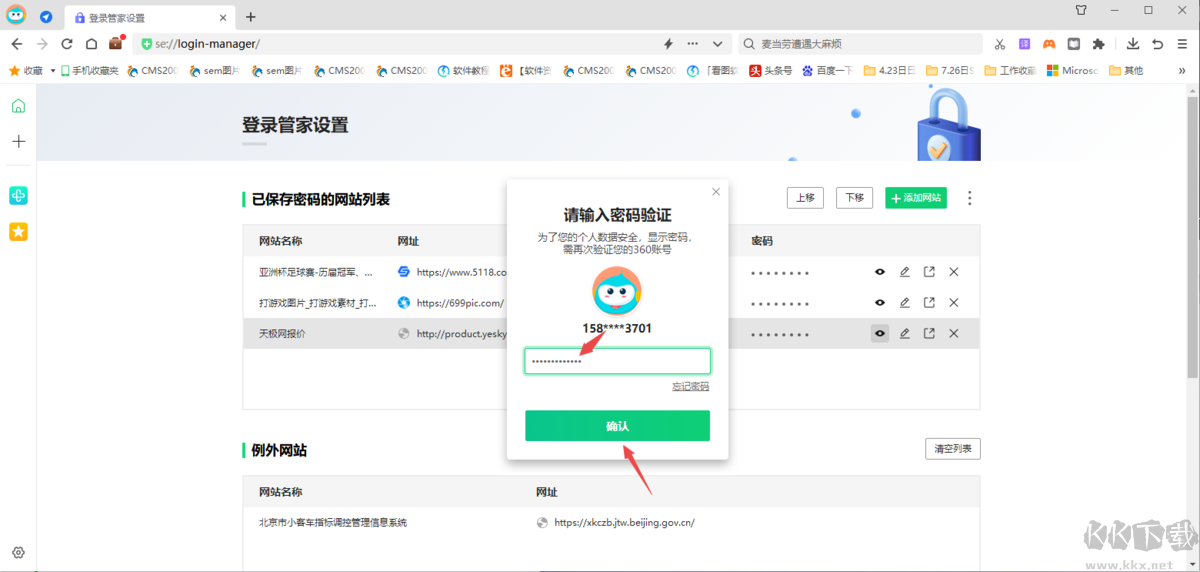Open the puzzle-piece extensions icon

click(1099, 44)
